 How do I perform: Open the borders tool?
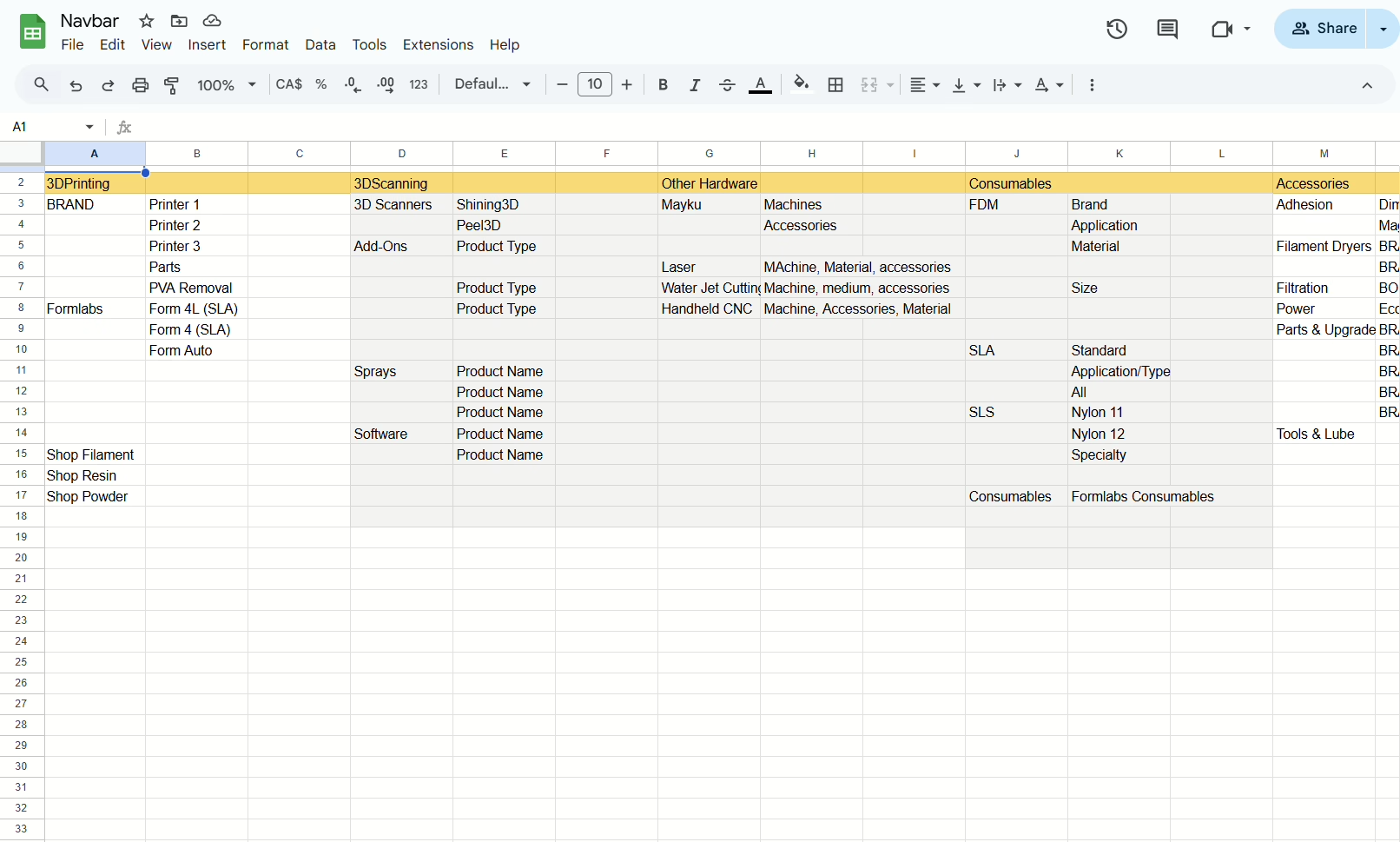(835, 85)
